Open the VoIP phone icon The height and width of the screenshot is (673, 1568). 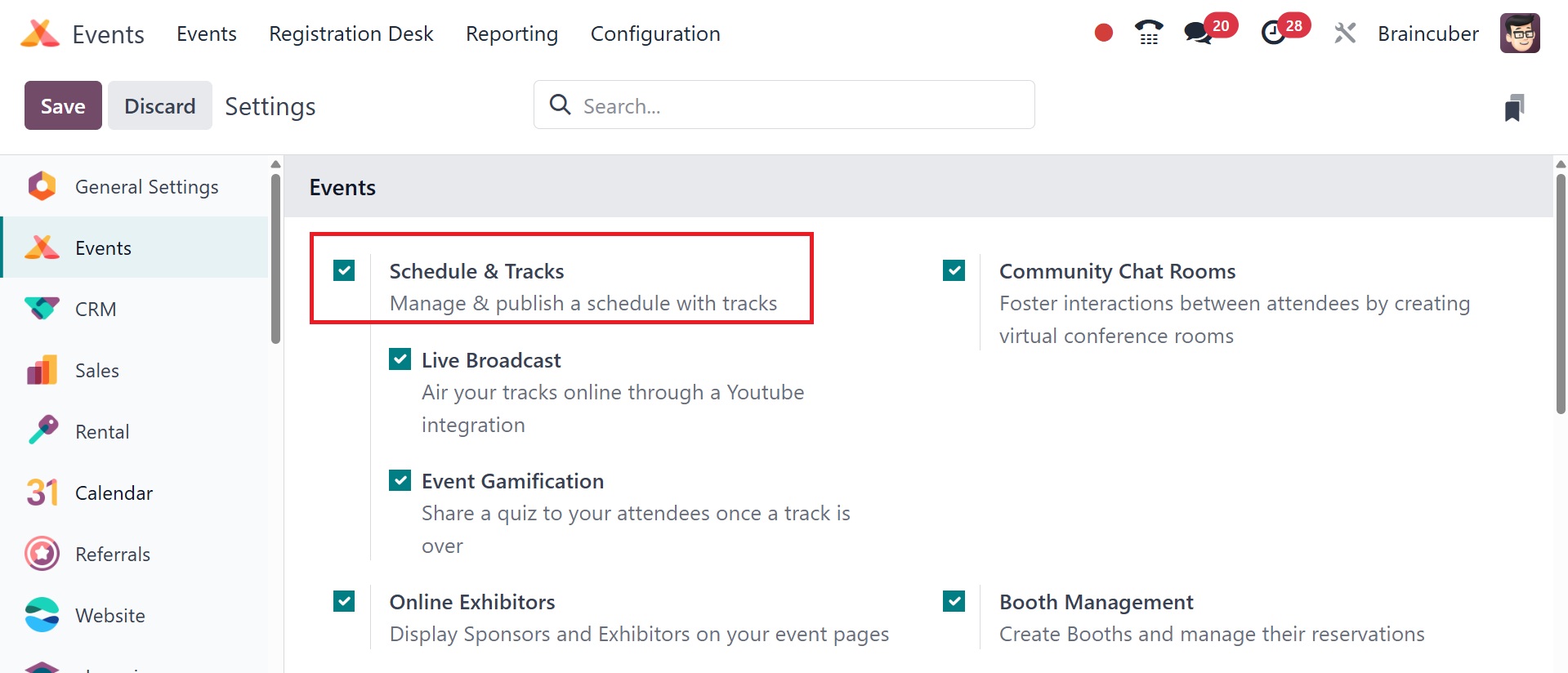click(x=1149, y=33)
